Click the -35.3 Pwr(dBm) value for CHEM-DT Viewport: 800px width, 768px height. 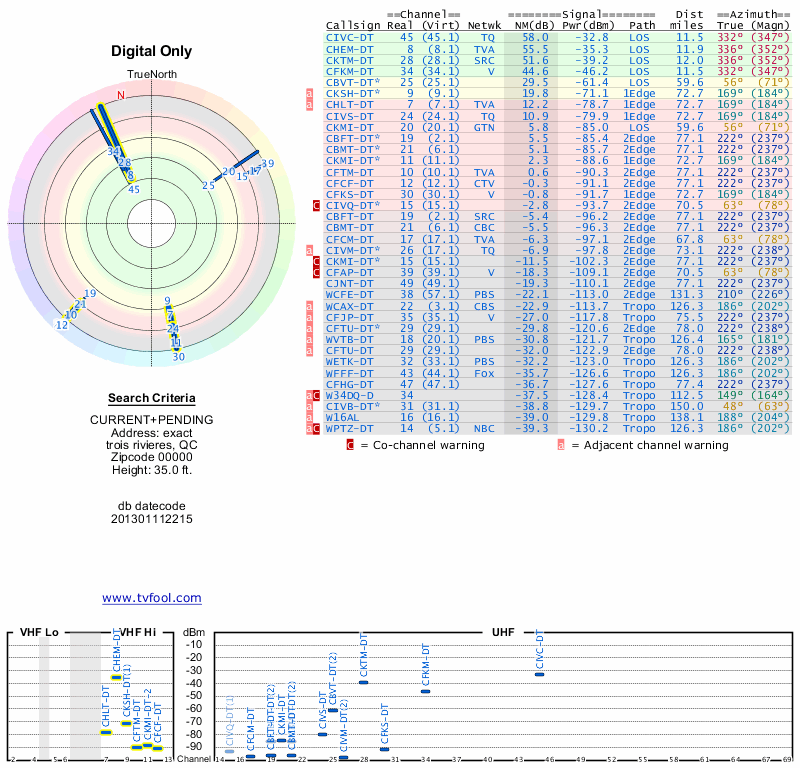click(592, 49)
